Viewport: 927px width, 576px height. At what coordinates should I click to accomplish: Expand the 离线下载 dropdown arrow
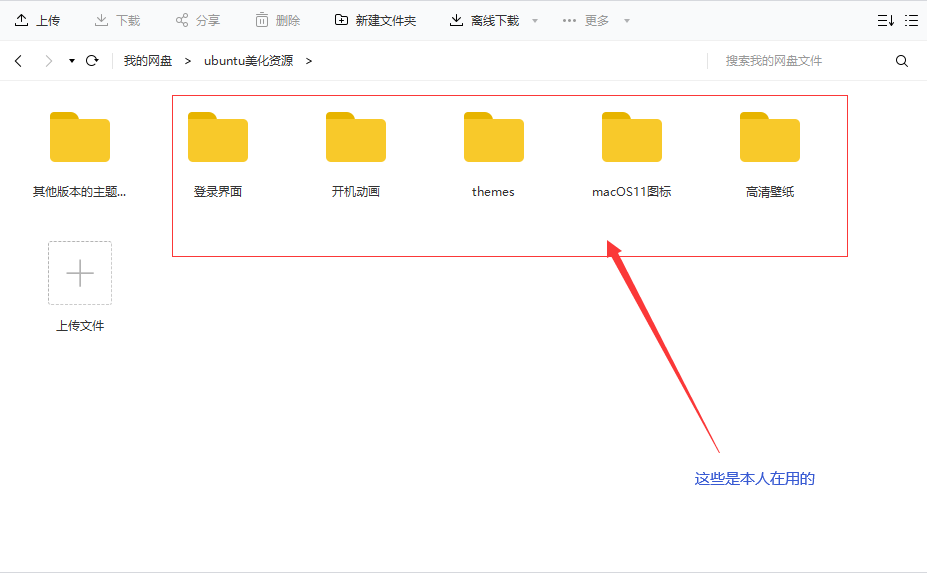(535, 21)
